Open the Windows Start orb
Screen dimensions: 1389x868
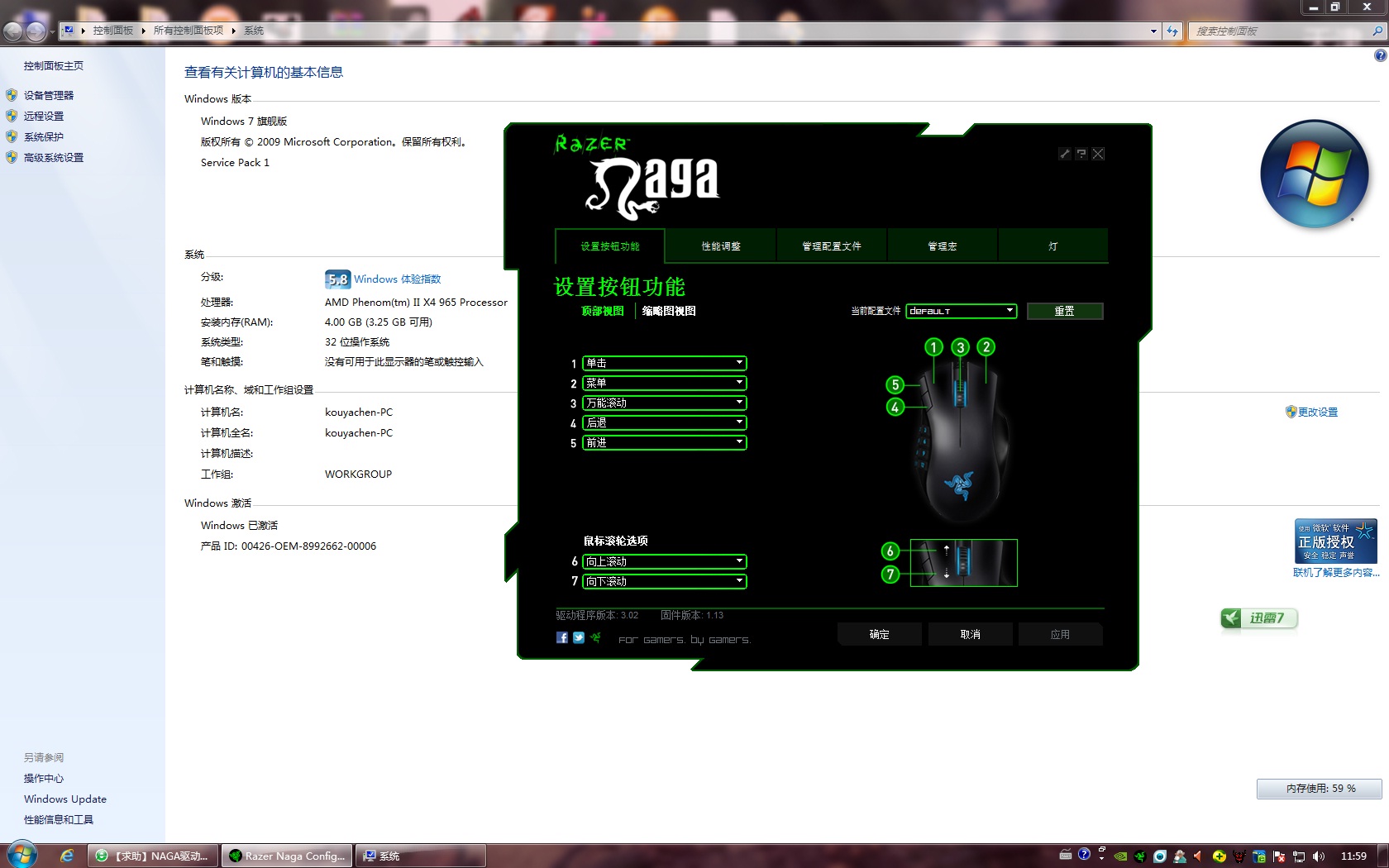[x=21, y=855]
